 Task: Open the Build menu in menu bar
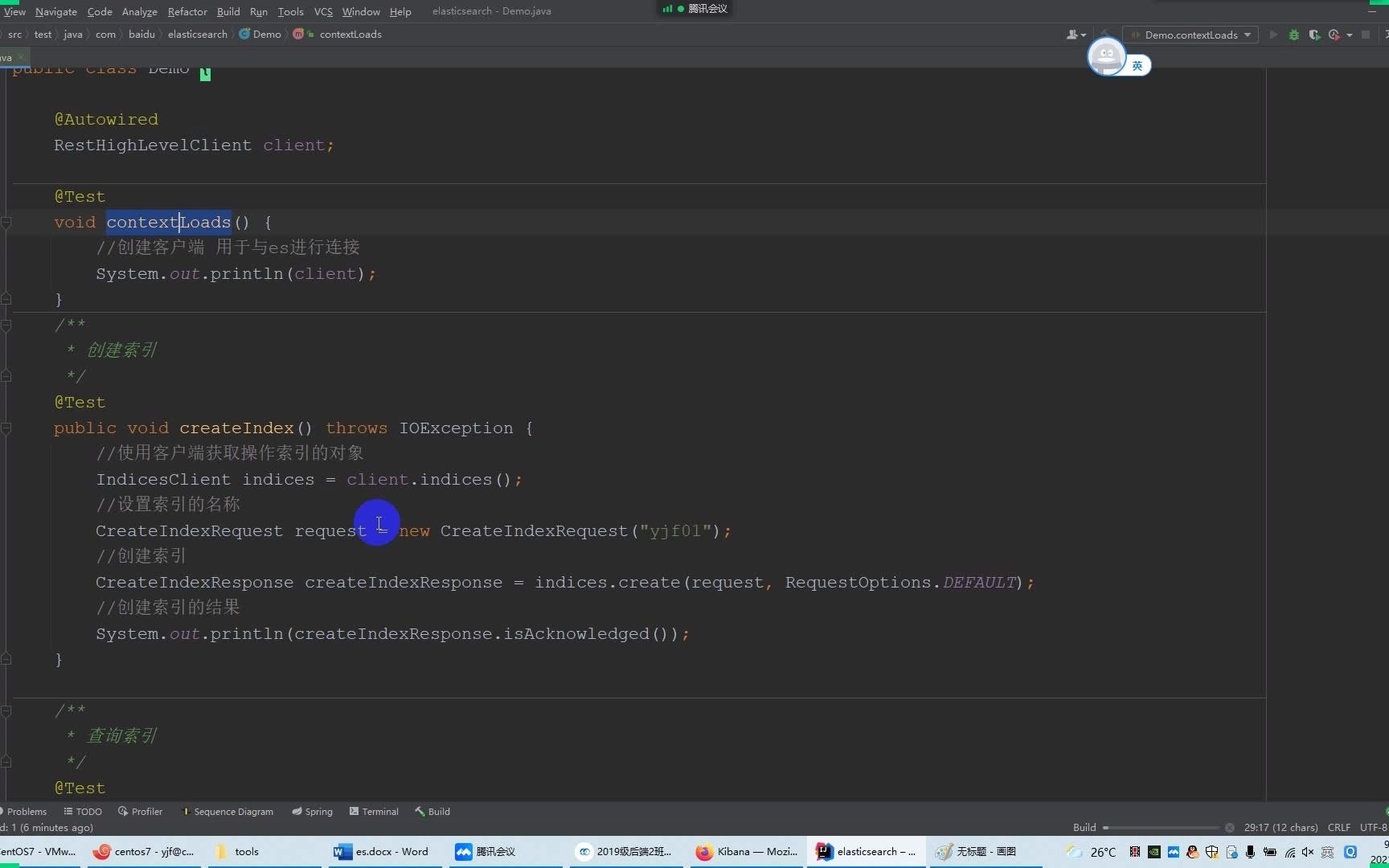tap(228, 11)
